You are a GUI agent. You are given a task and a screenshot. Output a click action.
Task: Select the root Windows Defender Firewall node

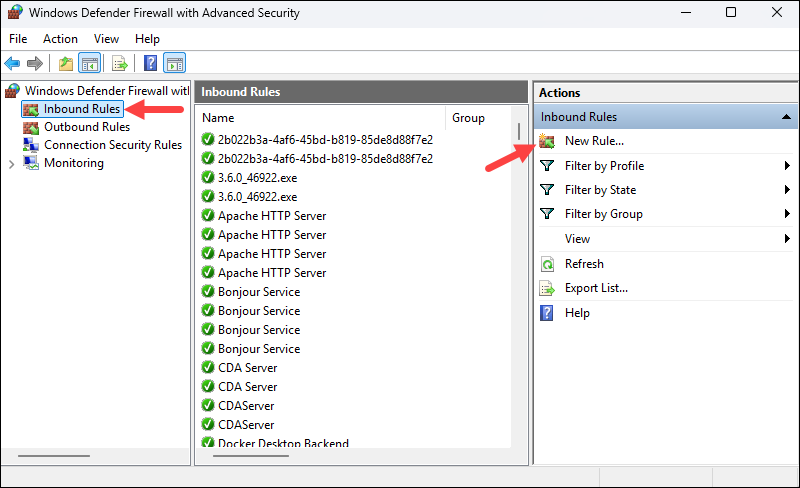click(107, 91)
